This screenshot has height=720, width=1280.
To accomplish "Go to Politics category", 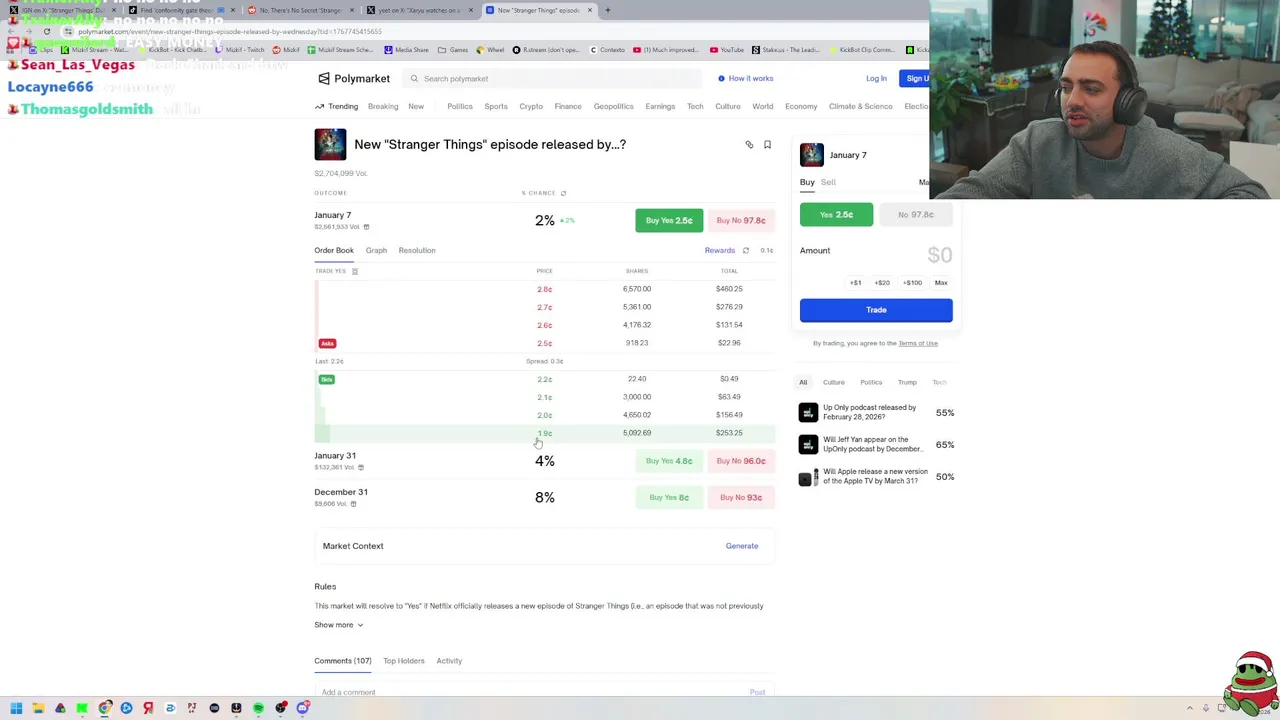I will coord(460,106).
